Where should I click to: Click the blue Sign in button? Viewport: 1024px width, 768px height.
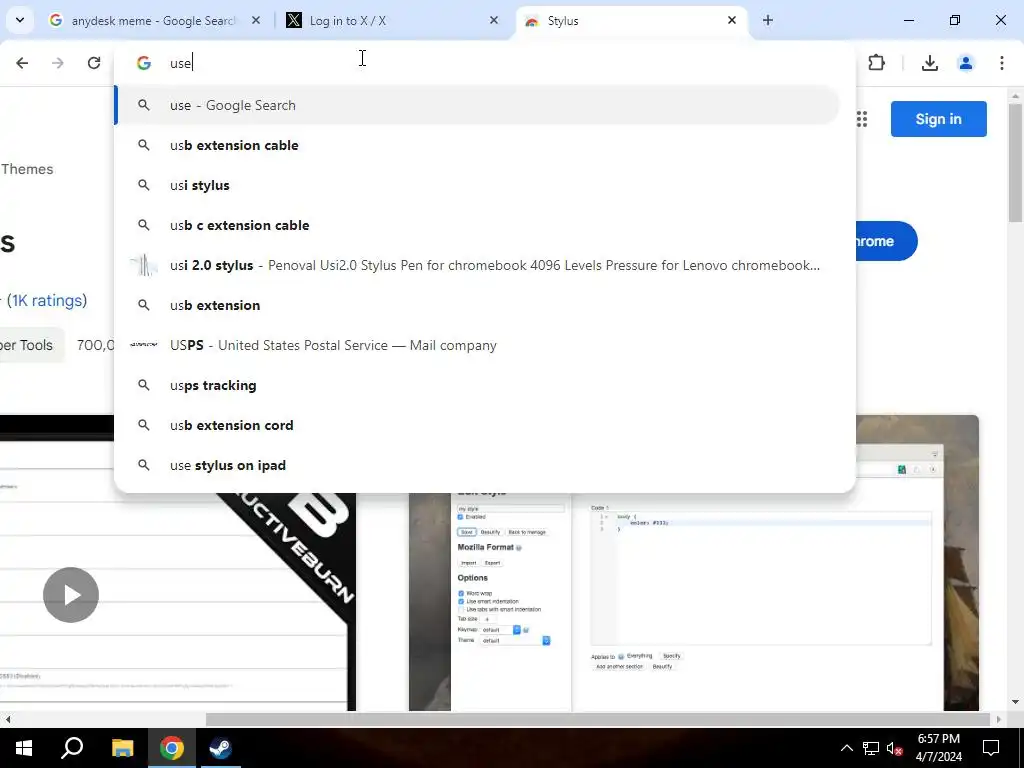938,119
